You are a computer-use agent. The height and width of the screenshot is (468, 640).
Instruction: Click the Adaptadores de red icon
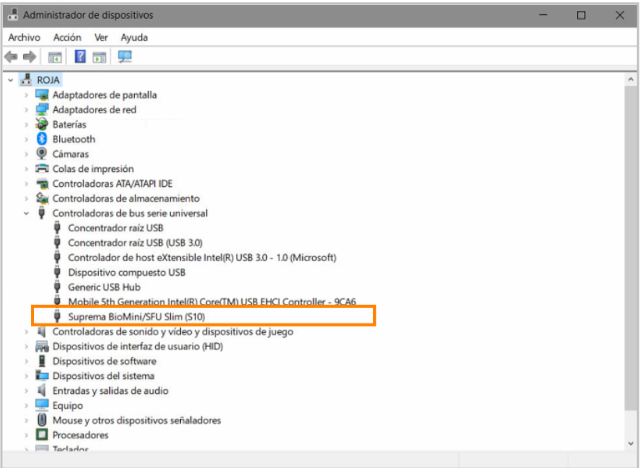[42, 109]
